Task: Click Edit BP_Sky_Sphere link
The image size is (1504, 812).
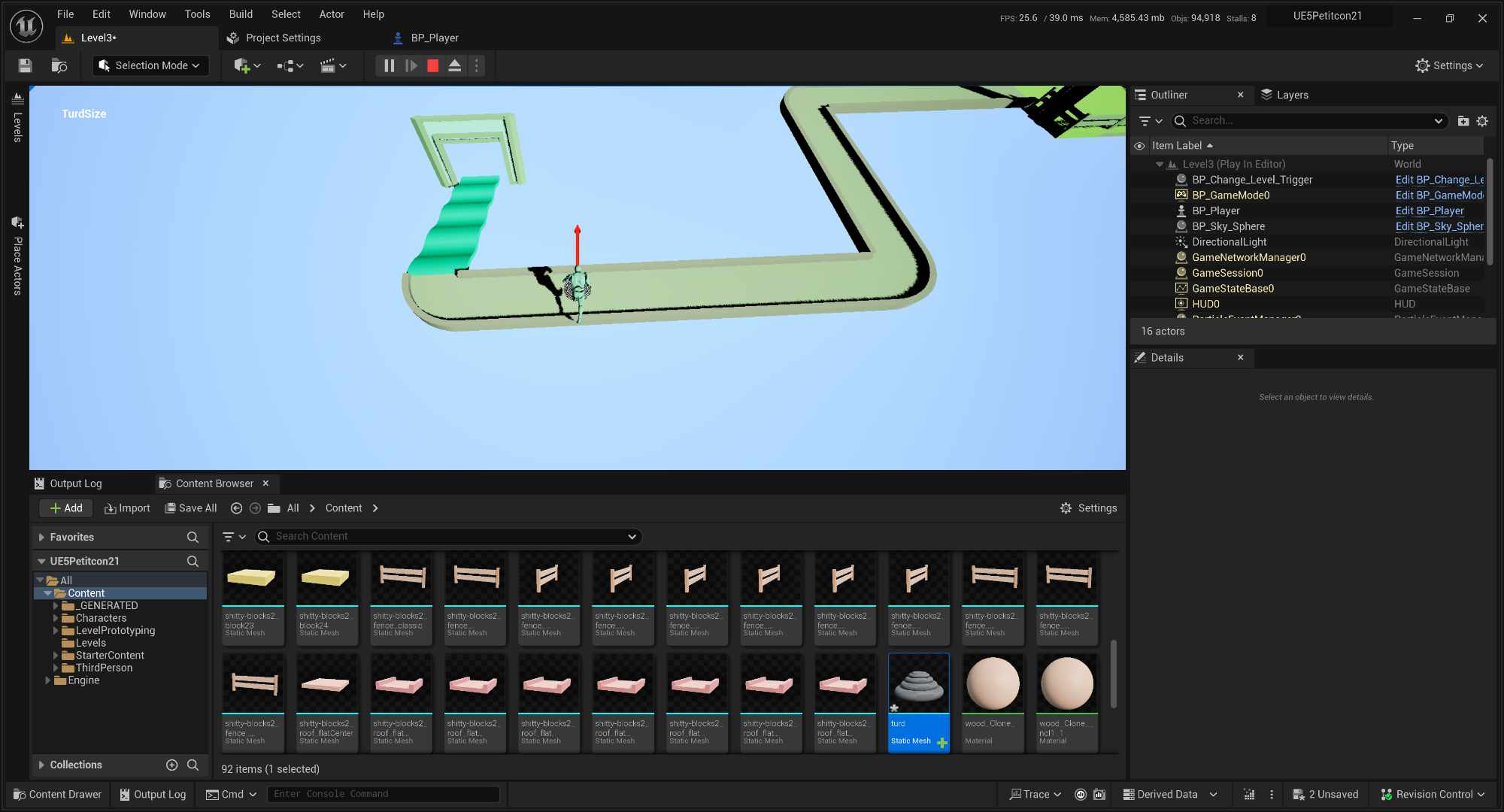Action: [1438, 226]
